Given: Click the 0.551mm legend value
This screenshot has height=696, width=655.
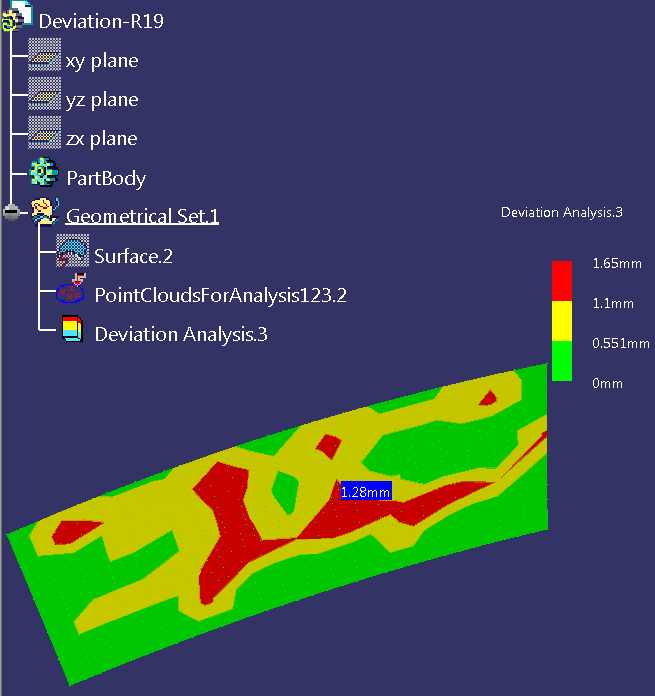Looking at the screenshot, I should (x=621, y=344).
